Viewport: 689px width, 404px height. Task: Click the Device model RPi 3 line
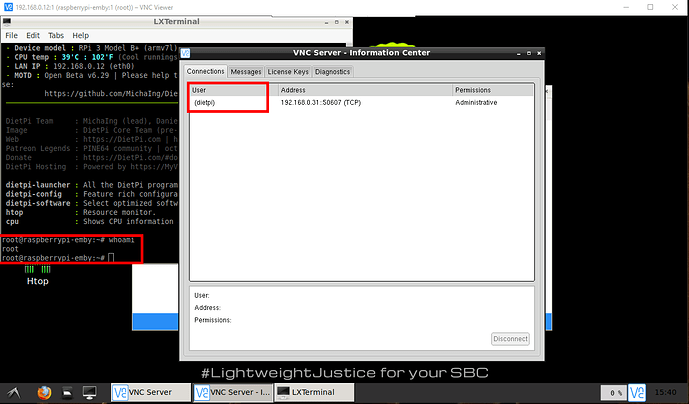pos(91,48)
